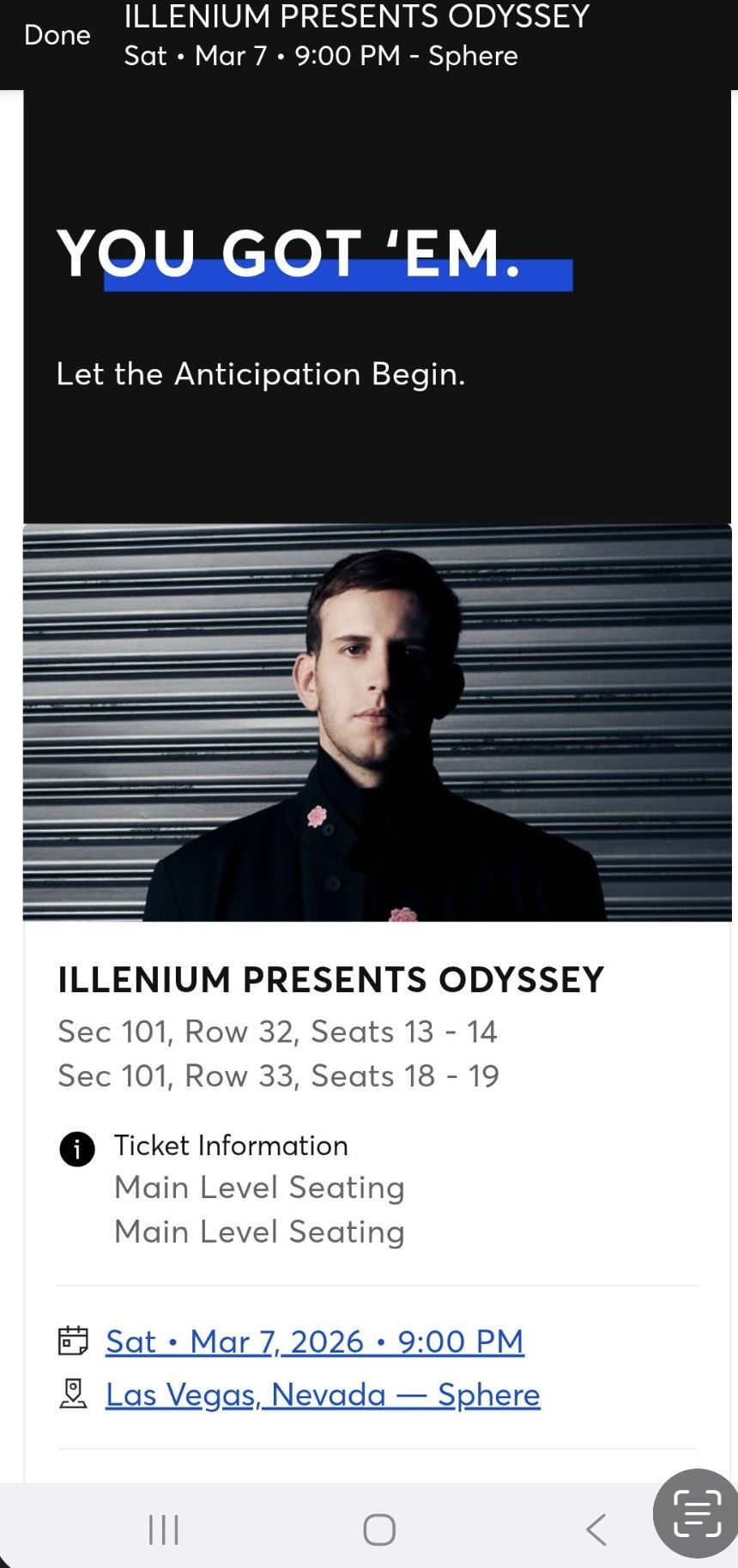The image size is (738, 1568).
Task: Tap the Android back arrow
Action: [x=596, y=1529]
